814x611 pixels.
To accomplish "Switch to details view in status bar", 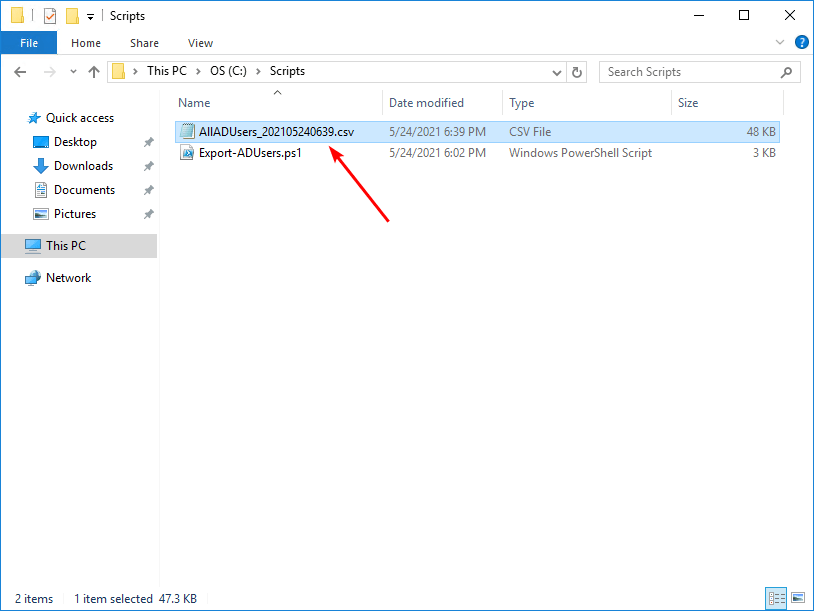I will [x=776, y=599].
